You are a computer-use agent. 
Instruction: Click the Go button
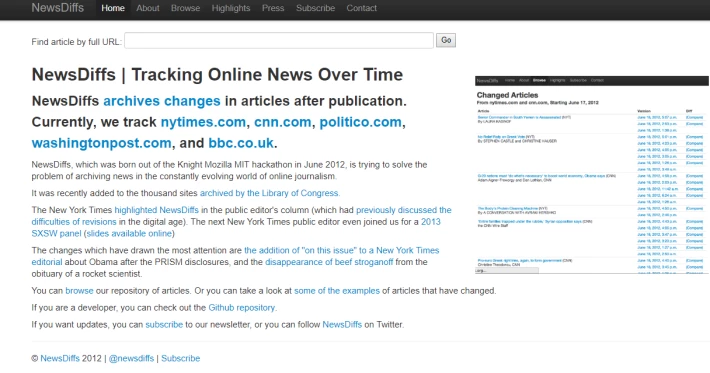coord(446,40)
